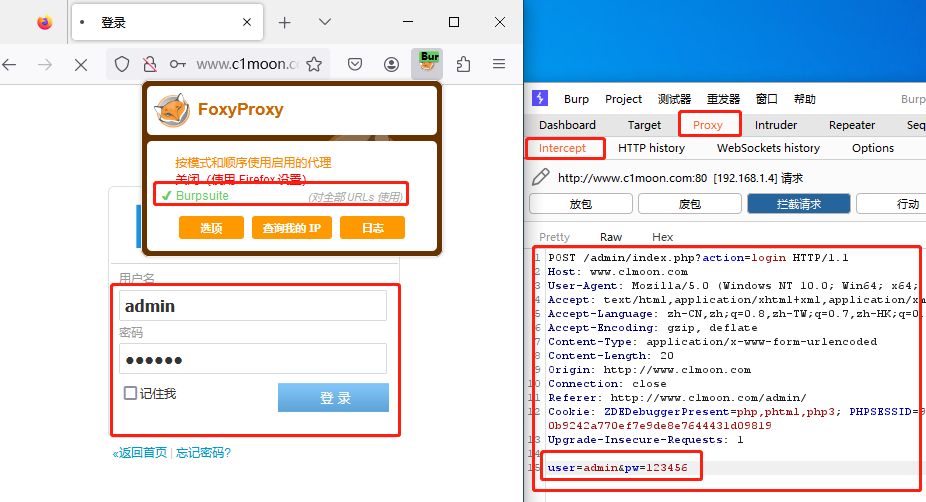Viewport: 926px width, 502px height.
Task: Open the Pocket save icon
Action: coord(355,64)
